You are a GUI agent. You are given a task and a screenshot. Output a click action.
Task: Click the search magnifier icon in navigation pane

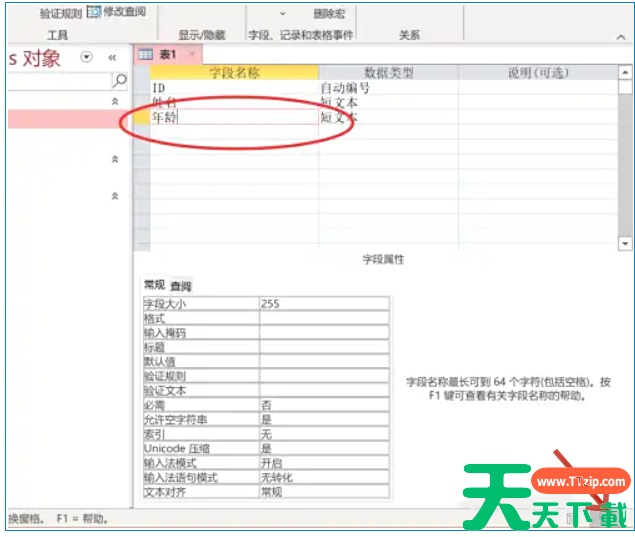120,80
